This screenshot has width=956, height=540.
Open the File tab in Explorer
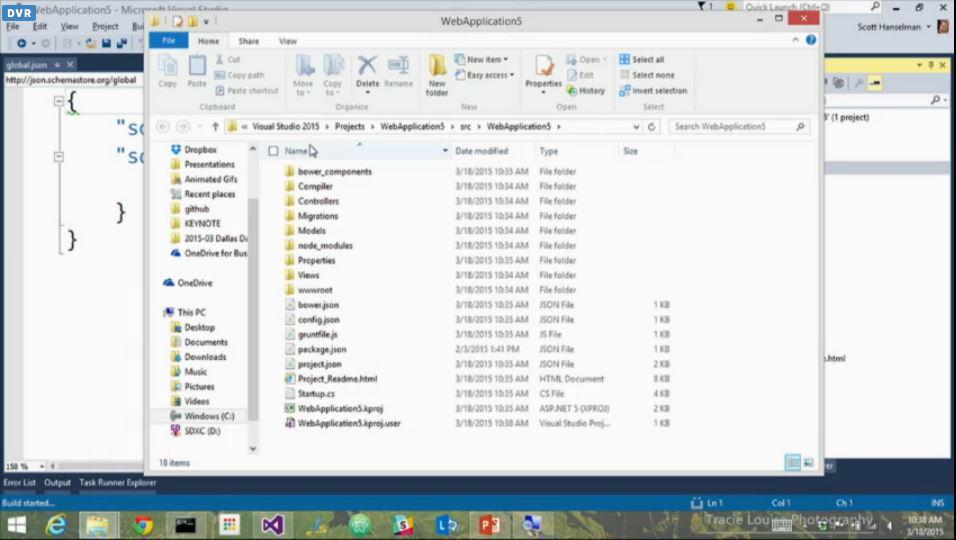tap(169, 41)
